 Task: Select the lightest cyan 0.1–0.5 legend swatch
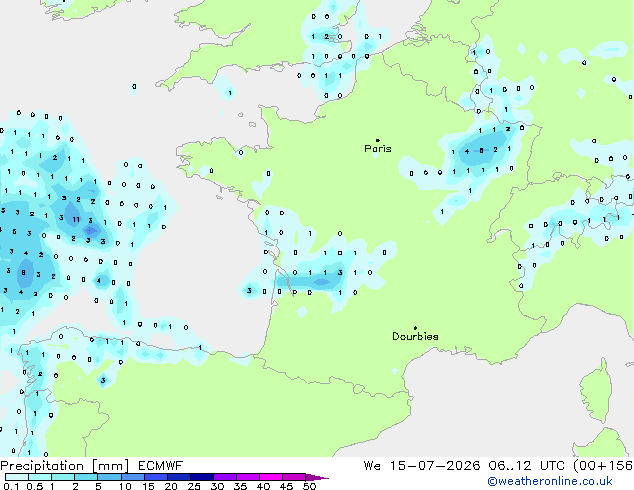(x=17, y=477)
